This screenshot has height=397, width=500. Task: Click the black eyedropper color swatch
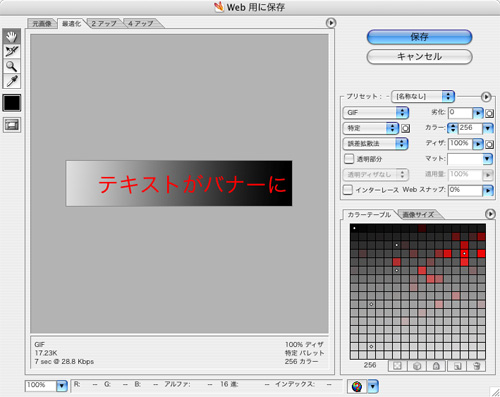pyautogui.click(x=12, y=103)
